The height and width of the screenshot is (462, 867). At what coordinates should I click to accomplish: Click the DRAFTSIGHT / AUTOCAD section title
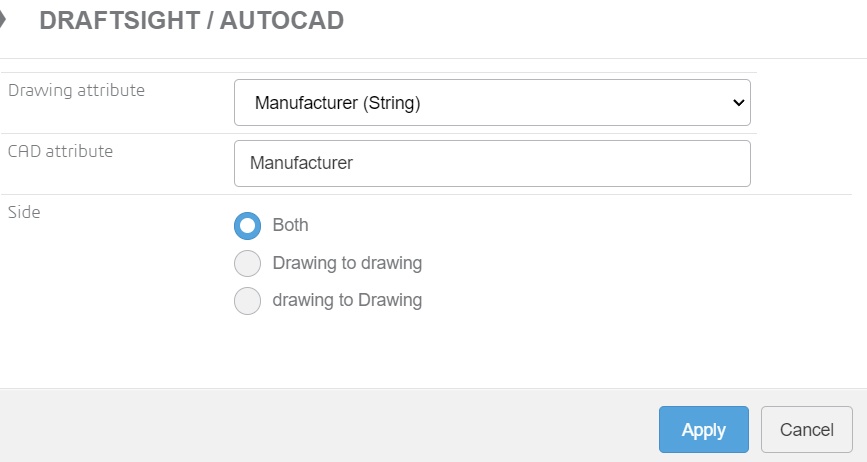click(x=191, y=21)
